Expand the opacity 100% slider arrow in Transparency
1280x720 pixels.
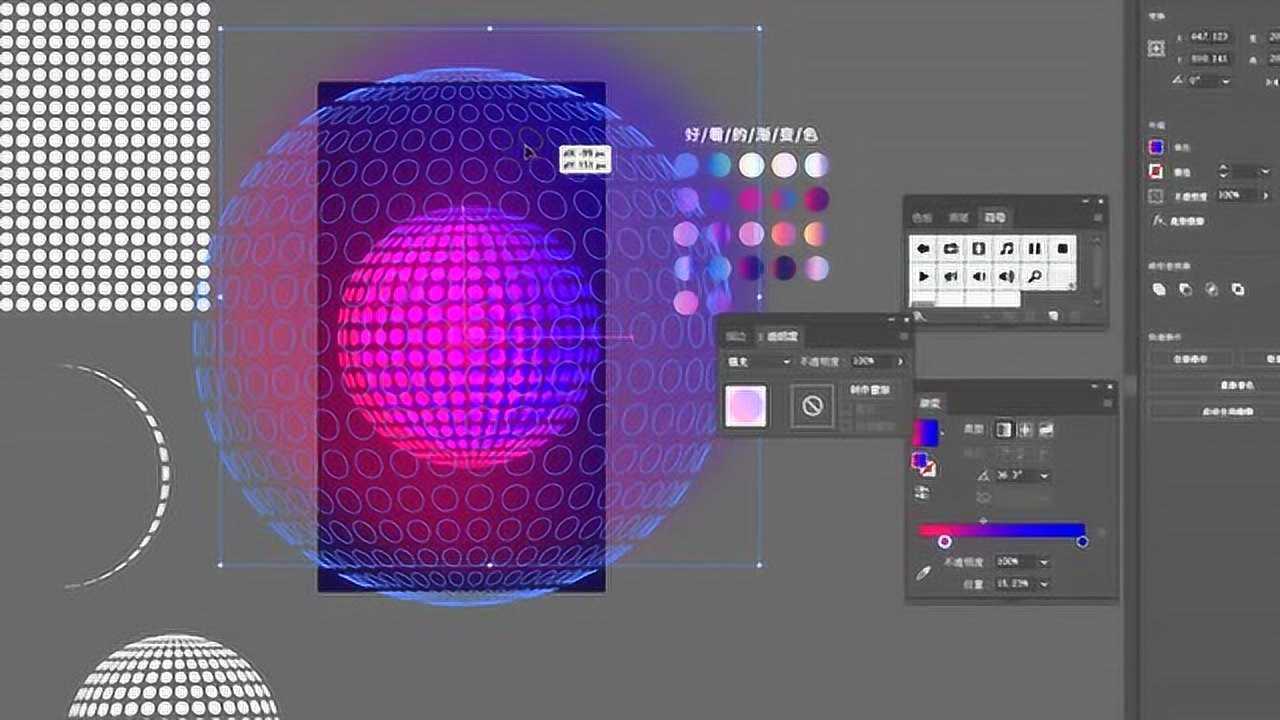[900, 362]
